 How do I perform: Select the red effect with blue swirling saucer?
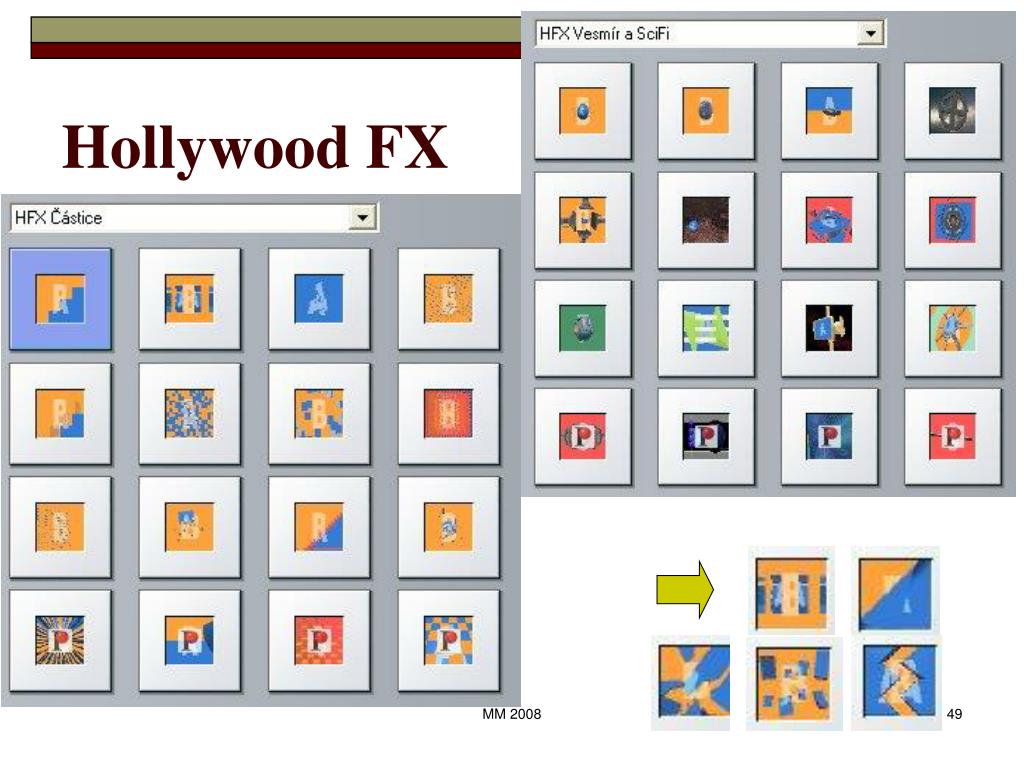[x=829, y=220]
